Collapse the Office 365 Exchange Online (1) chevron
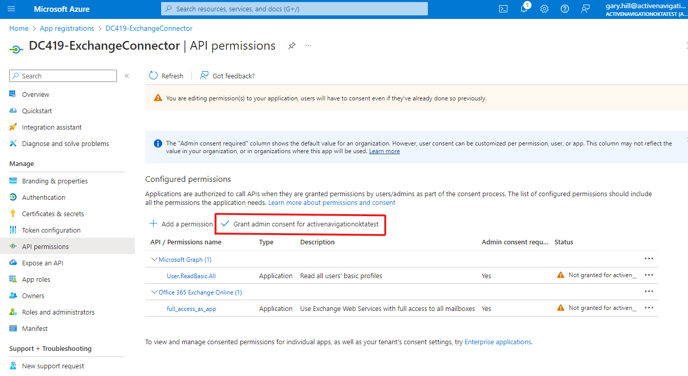The image size is (688, 376). (x=154, y=292)
